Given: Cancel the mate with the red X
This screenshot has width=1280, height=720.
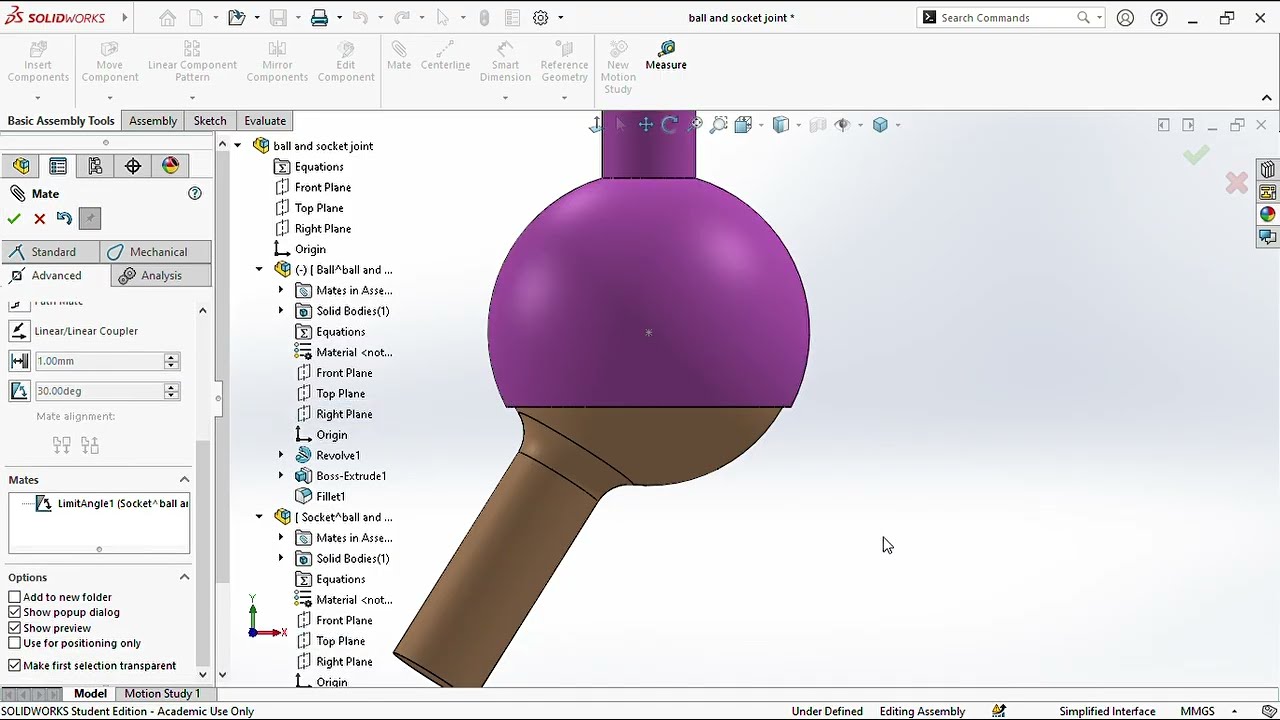Looking at the screenshot, I should [x=39, y=219].
